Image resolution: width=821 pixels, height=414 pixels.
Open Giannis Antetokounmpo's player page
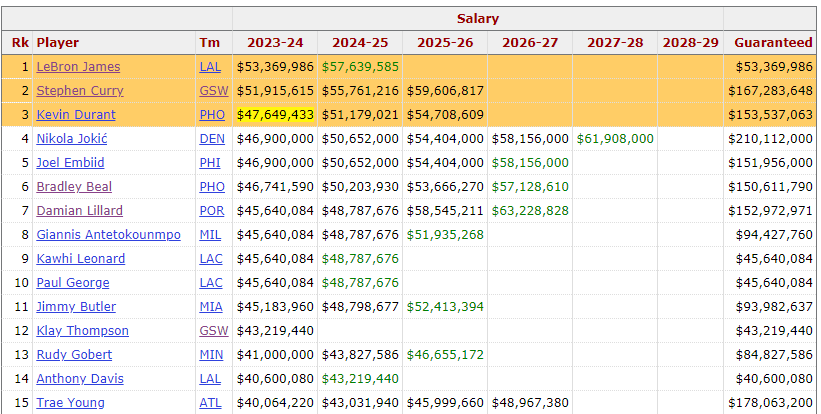tap(108, 235)
